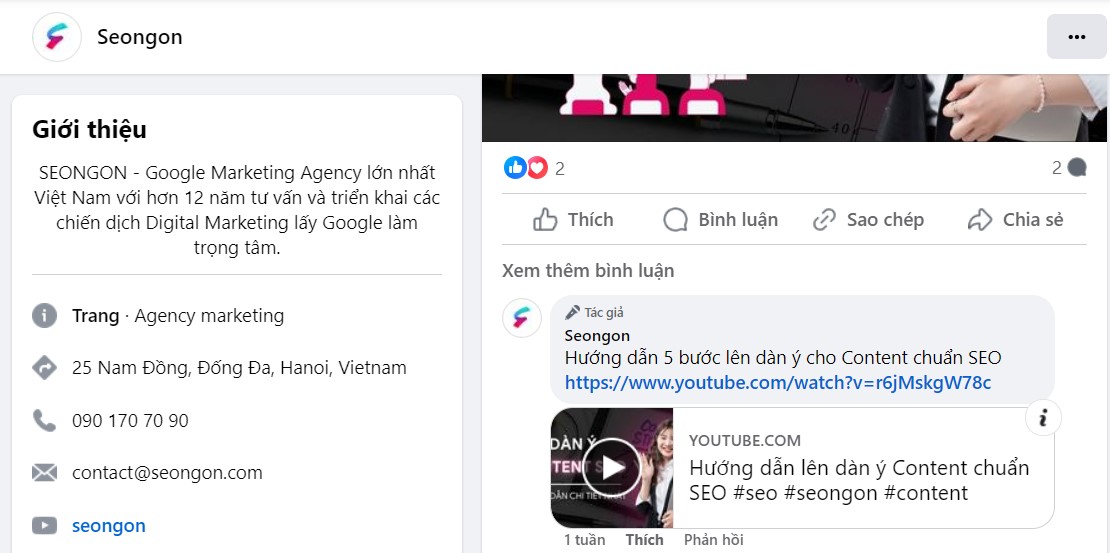Click the address direction arrow icon

click(x=44, y=368)
